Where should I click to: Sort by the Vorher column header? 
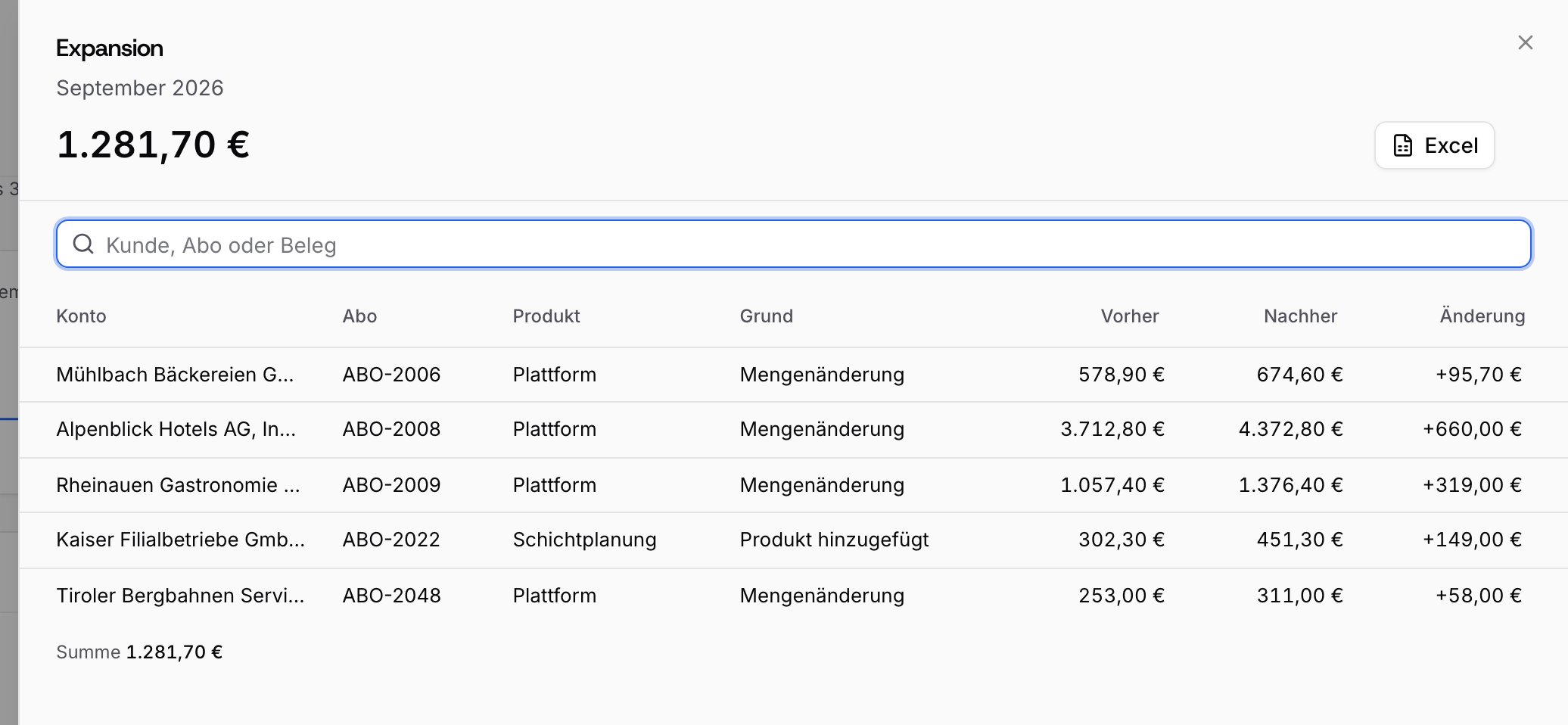(x=1129, y=316)
